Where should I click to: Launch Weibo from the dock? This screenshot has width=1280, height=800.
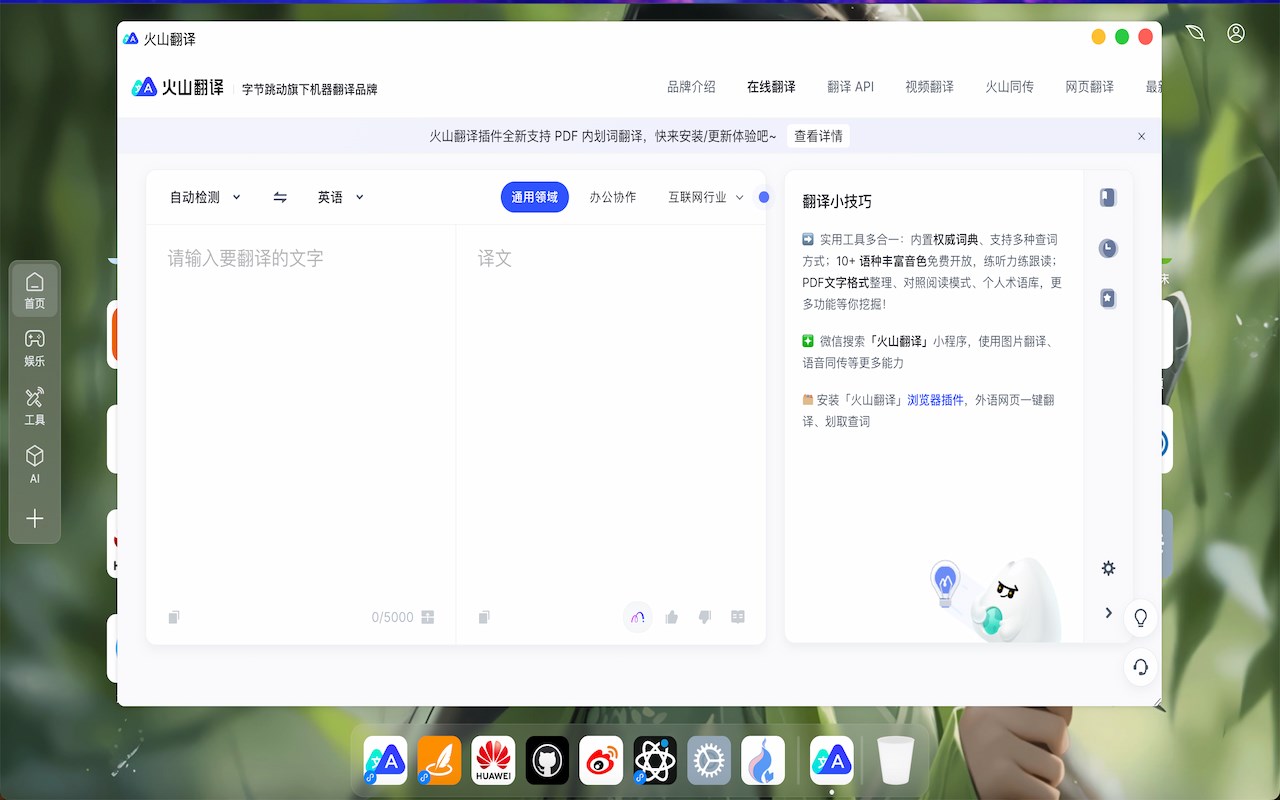point(601,761)
